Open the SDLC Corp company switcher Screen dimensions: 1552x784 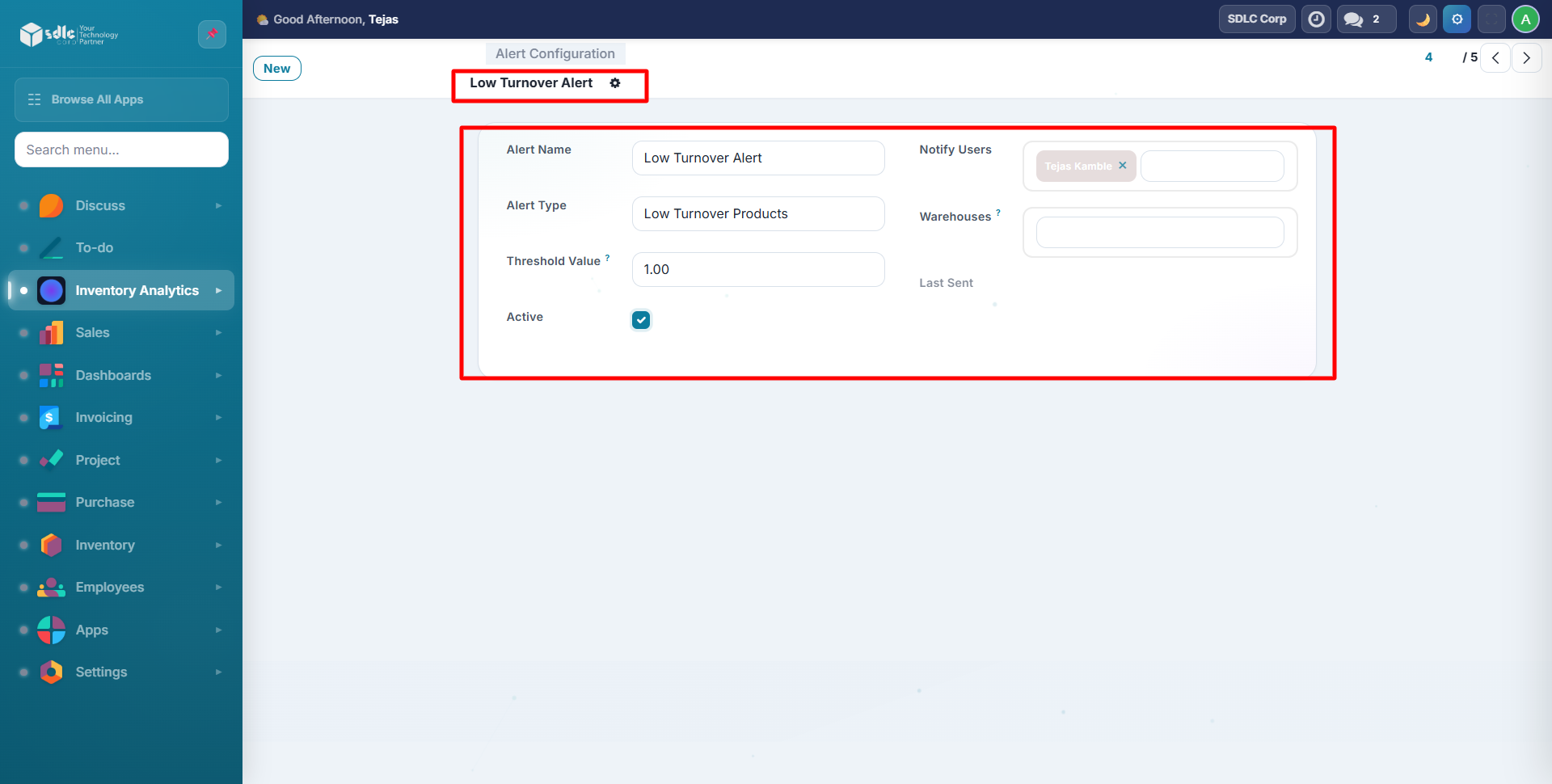pyautogui.click(x=1256, y=19)
